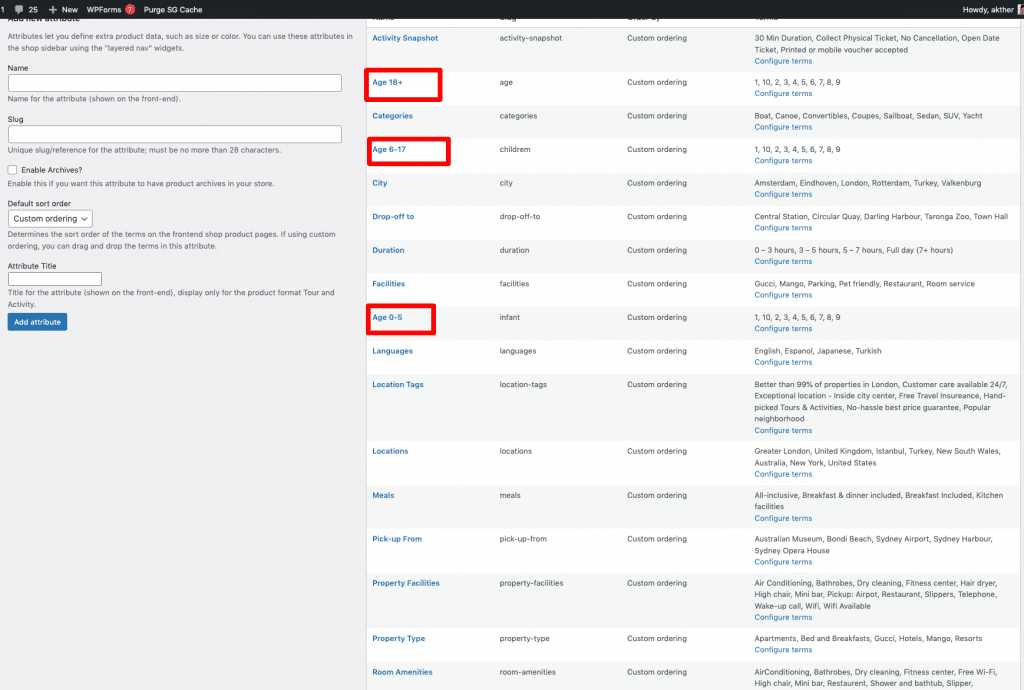Viewport: 1024px width, 690px height.
Task: Open the WPForms admin bar menu
Action: tap(110, 10)
